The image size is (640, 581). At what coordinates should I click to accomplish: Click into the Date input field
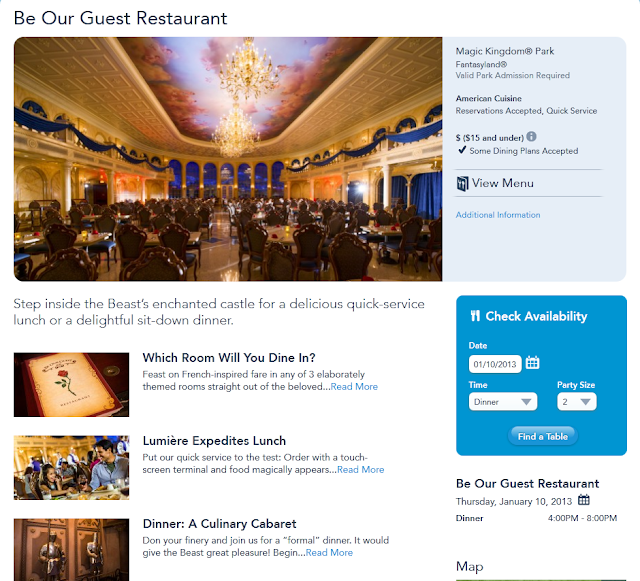point(495,364)
